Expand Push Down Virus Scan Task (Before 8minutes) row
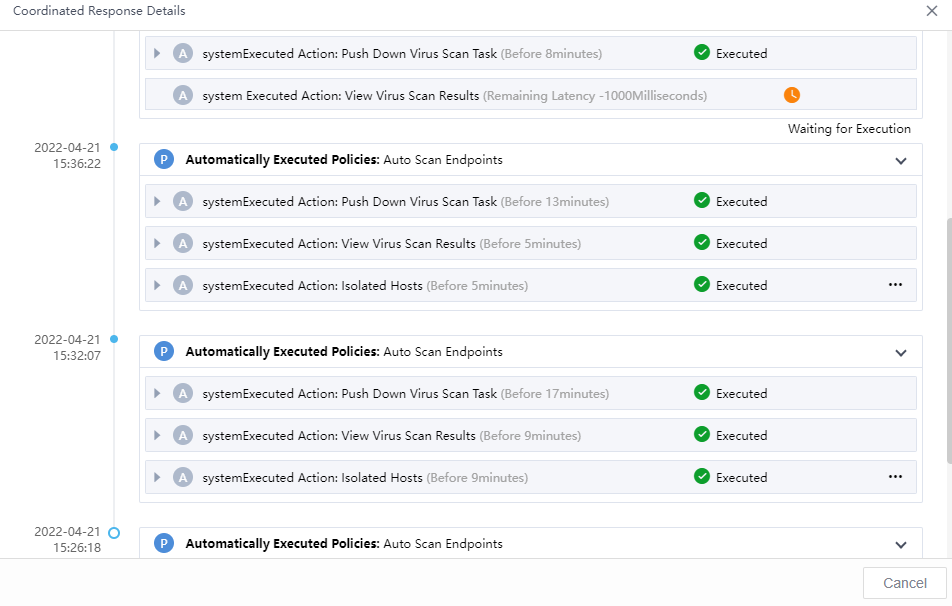The width and height of the screenshot is (952, 606). click(x=157, y=53)
